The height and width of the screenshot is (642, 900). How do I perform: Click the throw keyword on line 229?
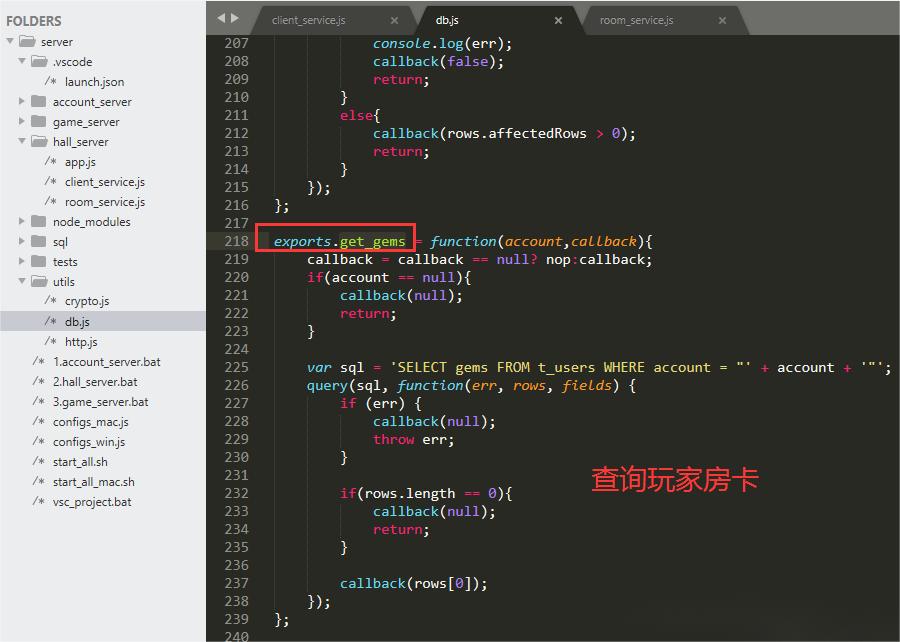point(394,439)
